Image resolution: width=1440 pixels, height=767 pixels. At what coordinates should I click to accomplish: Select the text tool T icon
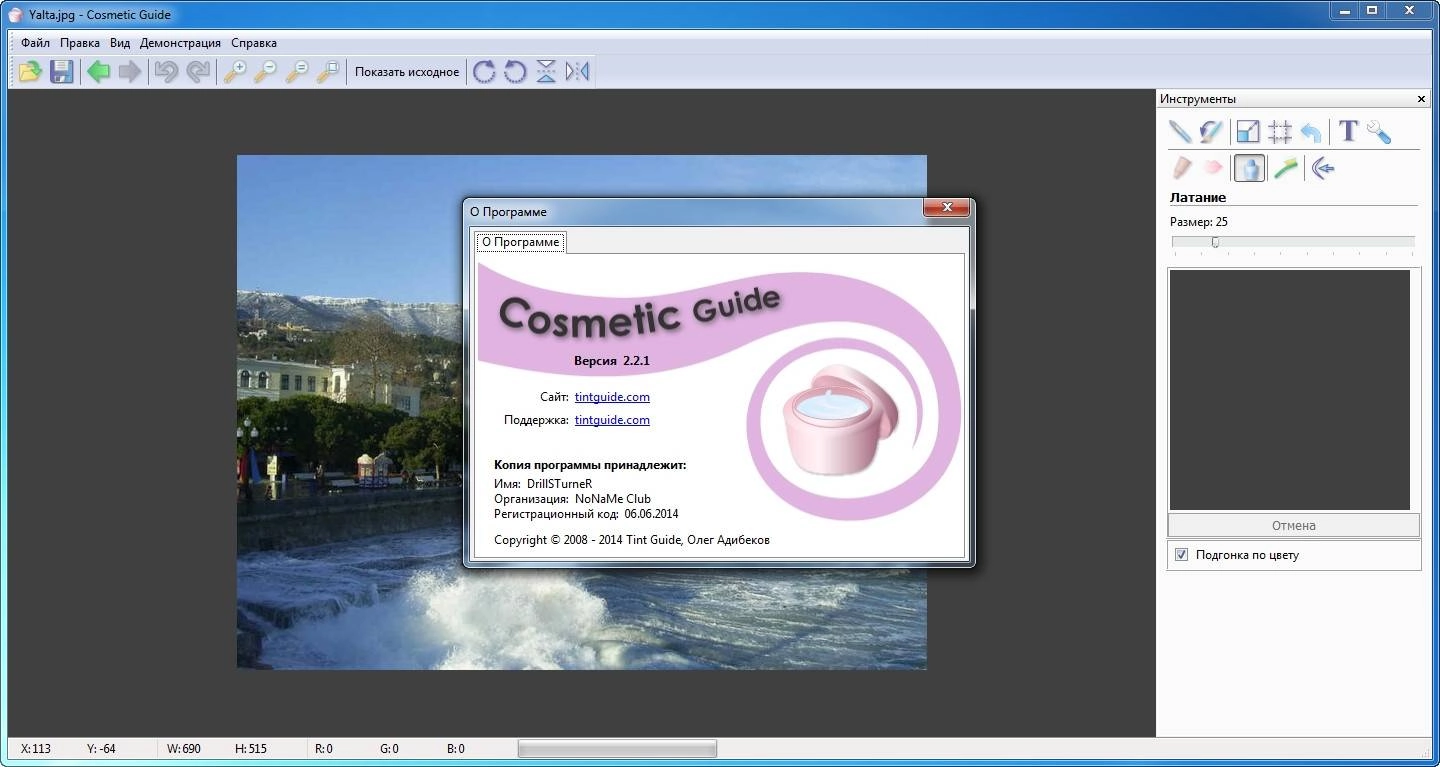(1348, 131)
